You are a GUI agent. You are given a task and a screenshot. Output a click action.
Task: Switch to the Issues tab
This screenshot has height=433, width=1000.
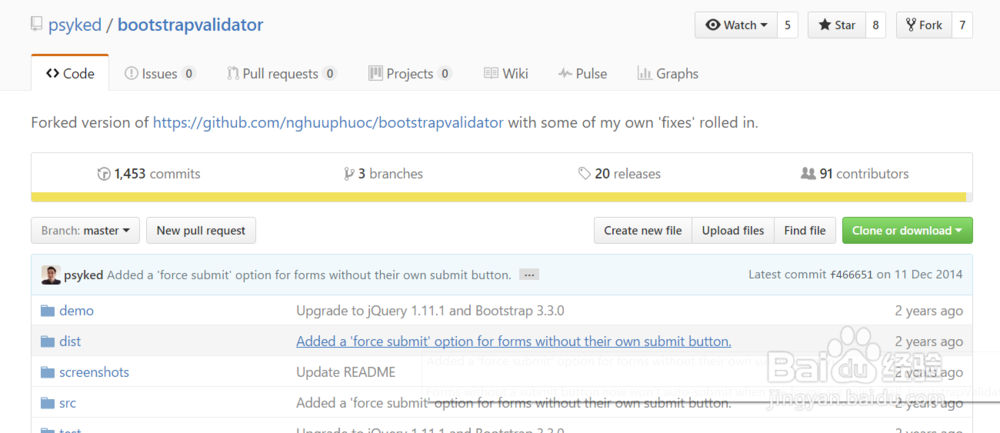(x=160, y=73)
